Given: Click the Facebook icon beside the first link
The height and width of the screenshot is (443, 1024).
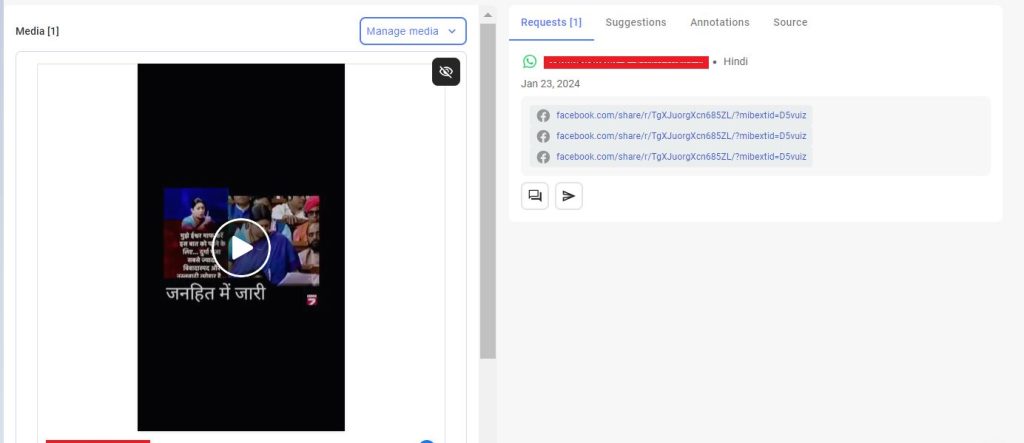Looking at the screenshot, I should coord(543,116).
